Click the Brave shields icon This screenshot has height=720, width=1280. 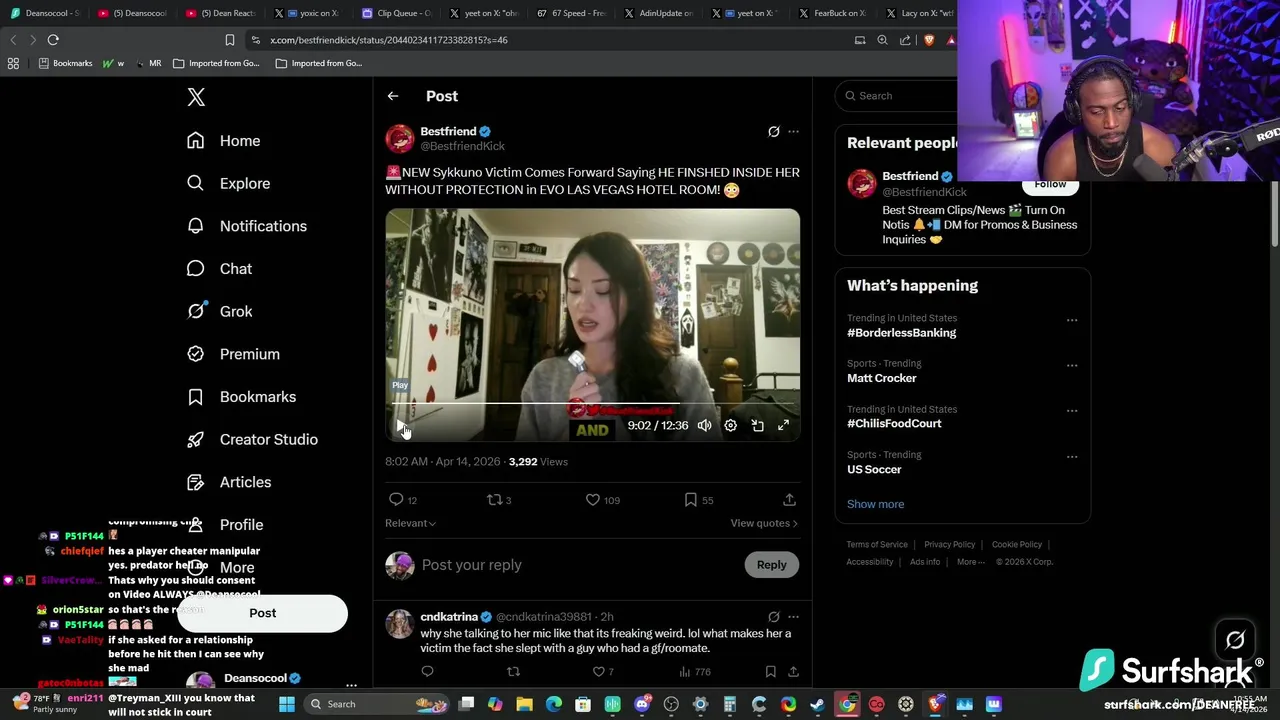click(929, 40)
